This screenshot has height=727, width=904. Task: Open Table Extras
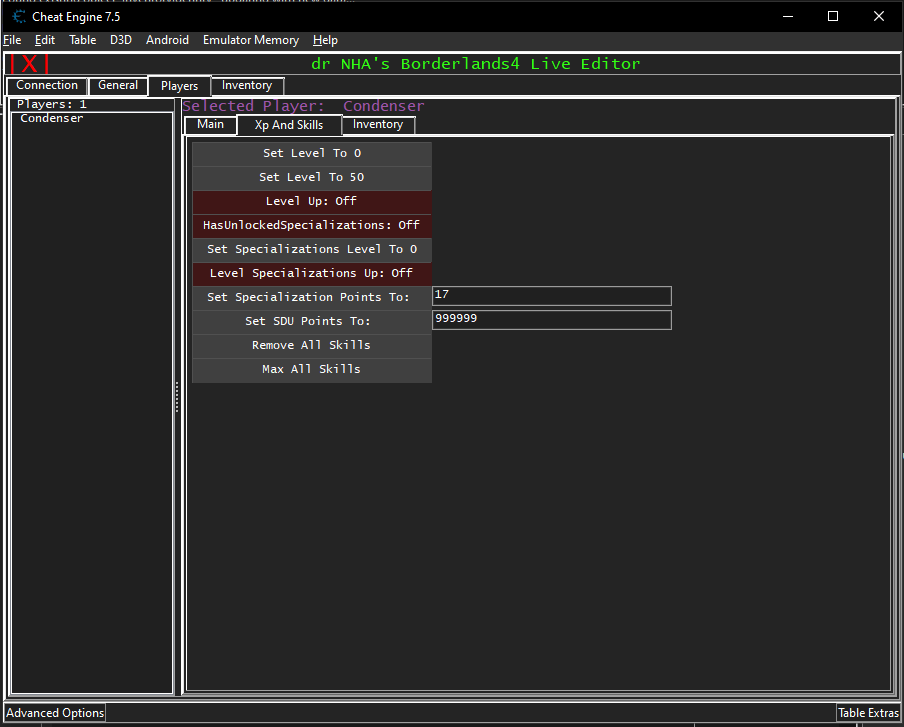868,713
